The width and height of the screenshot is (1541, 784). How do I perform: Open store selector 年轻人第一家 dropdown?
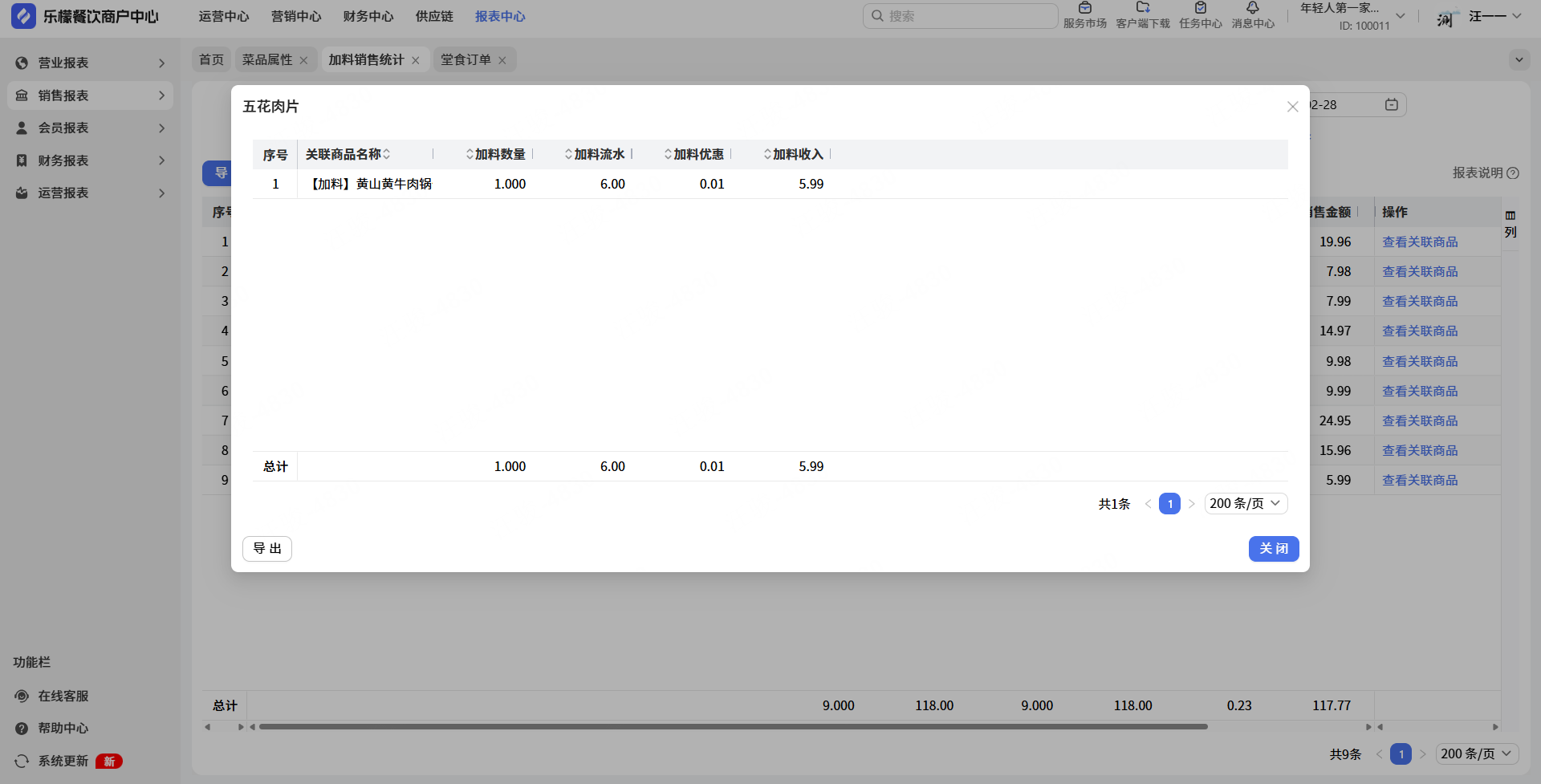[1352, 16]
